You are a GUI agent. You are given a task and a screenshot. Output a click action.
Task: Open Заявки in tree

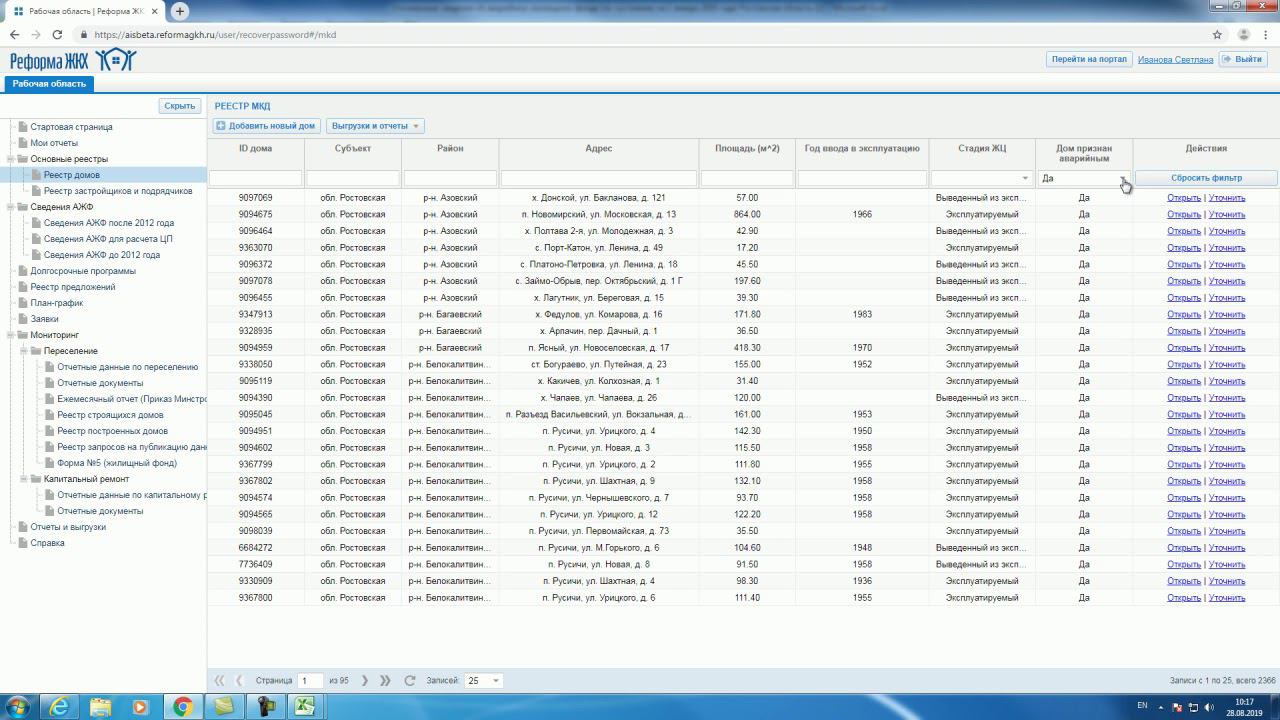click(x=44, y=319)
